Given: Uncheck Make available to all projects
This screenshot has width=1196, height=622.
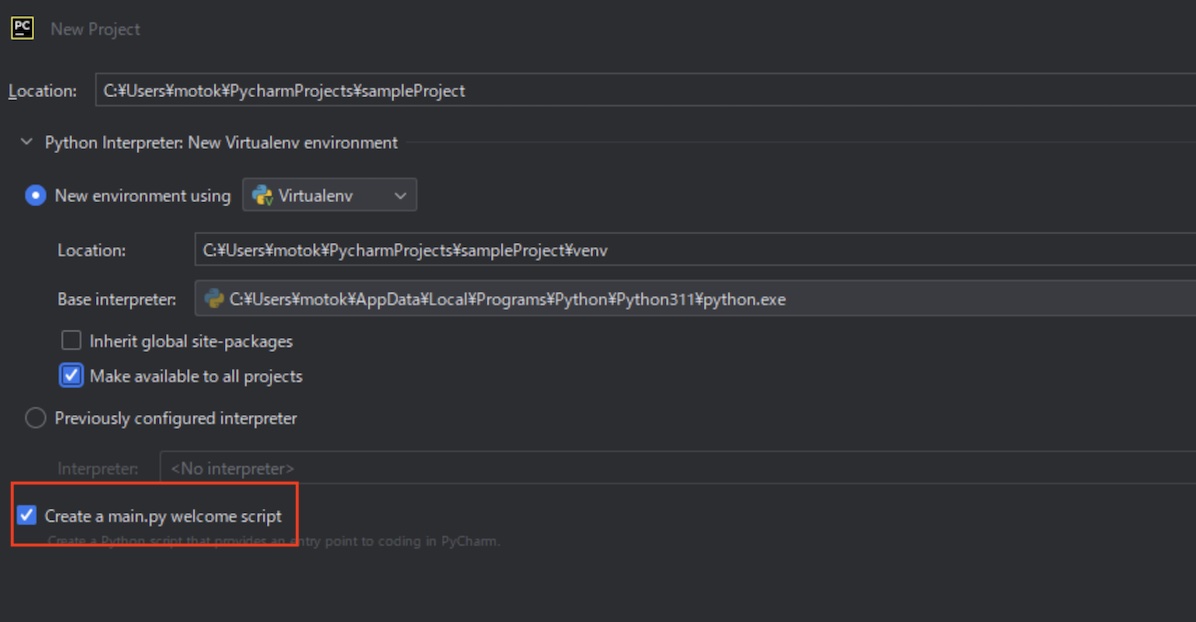Looking at the screenshot, I should 71,375.
